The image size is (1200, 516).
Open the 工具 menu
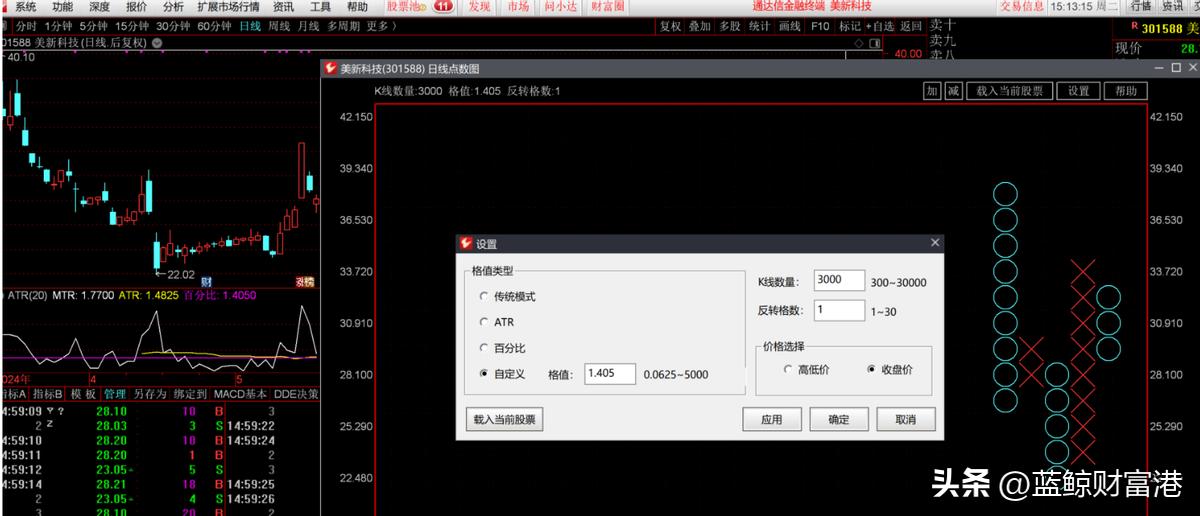click(320, 7)
